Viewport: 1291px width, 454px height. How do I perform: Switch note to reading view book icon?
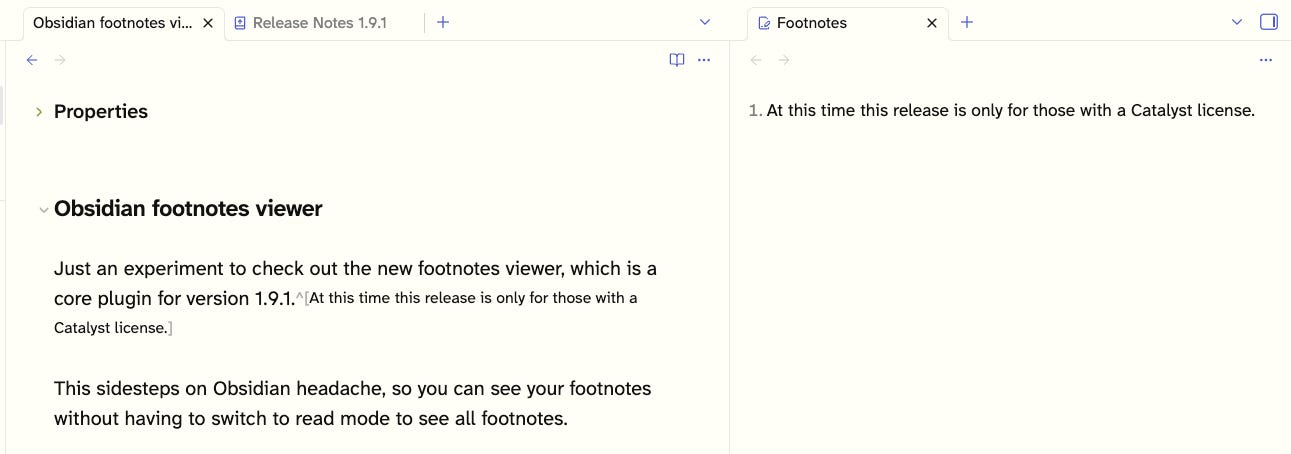(x=677, y=60)
